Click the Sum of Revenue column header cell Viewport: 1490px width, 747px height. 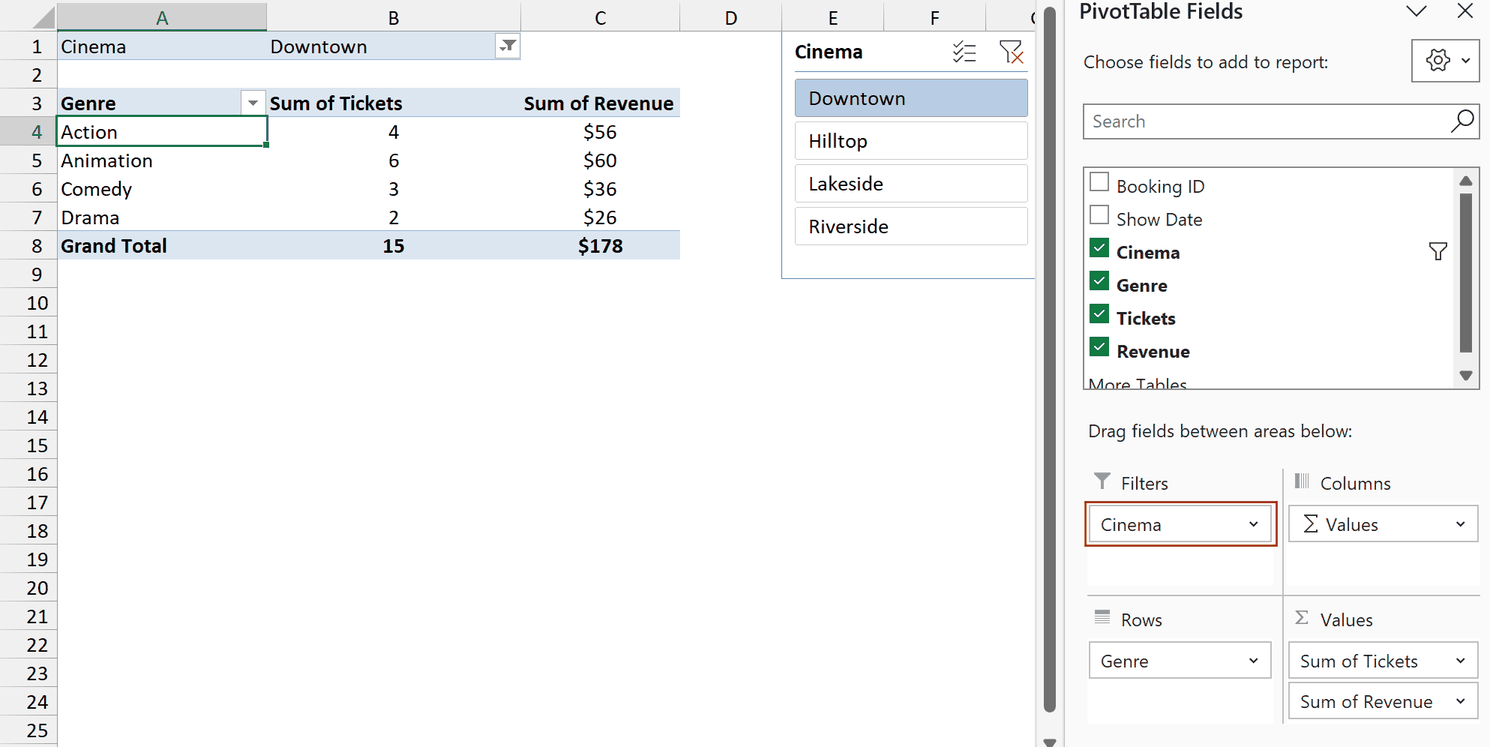point(600,103)
